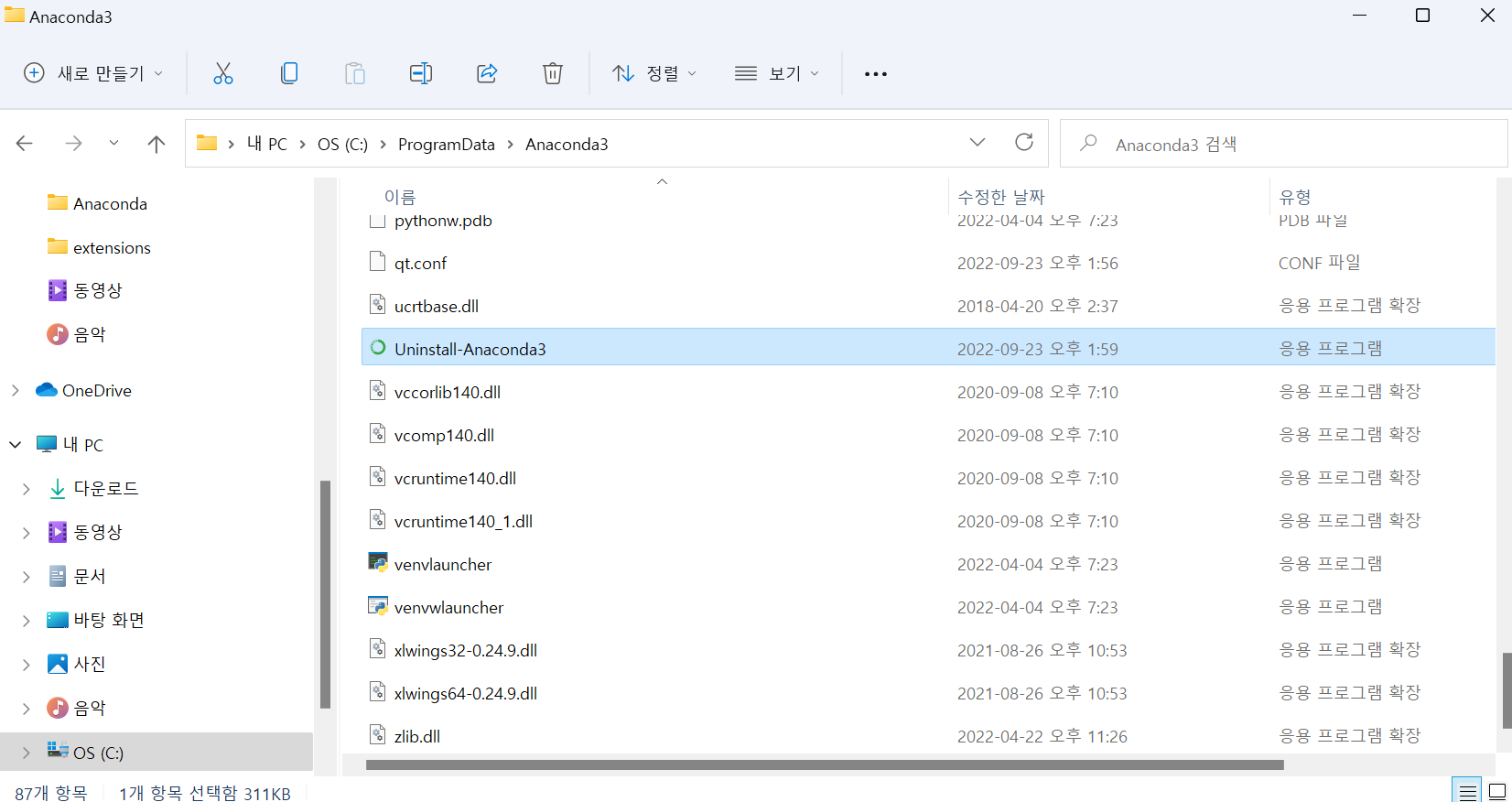Click 내 PC in the address breadcrumb
The image size is (1512, 802).
click(266, 144)
